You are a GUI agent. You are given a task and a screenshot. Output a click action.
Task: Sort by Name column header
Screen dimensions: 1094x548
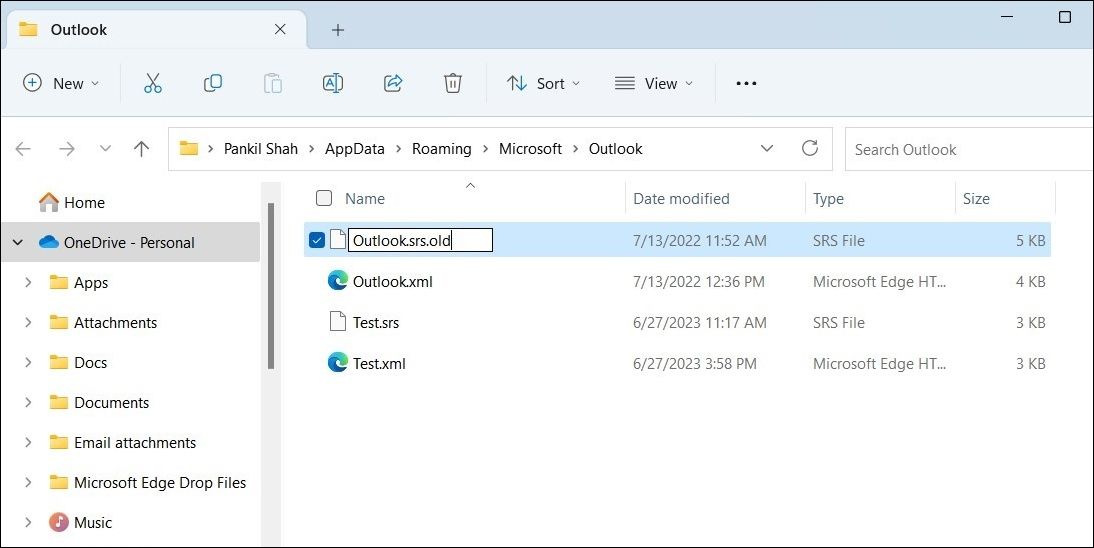point(365,198)
